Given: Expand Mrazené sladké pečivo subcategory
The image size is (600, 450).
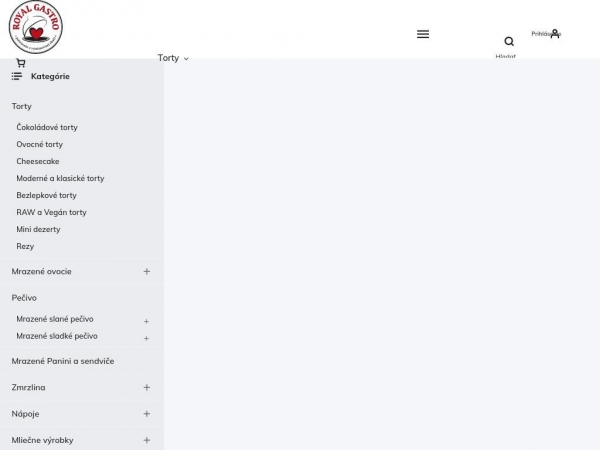Looking at the screenshot, I should (146, 339).
